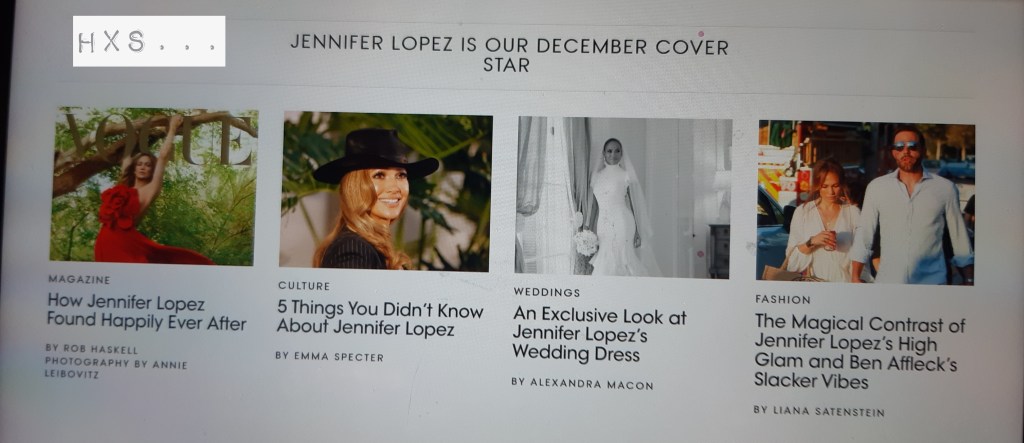Open 'An Exclusive Look at Jennifer Lopez's Wedding Dress'
The height and width of the screenshot is (443, 1024).
(599, 334)
